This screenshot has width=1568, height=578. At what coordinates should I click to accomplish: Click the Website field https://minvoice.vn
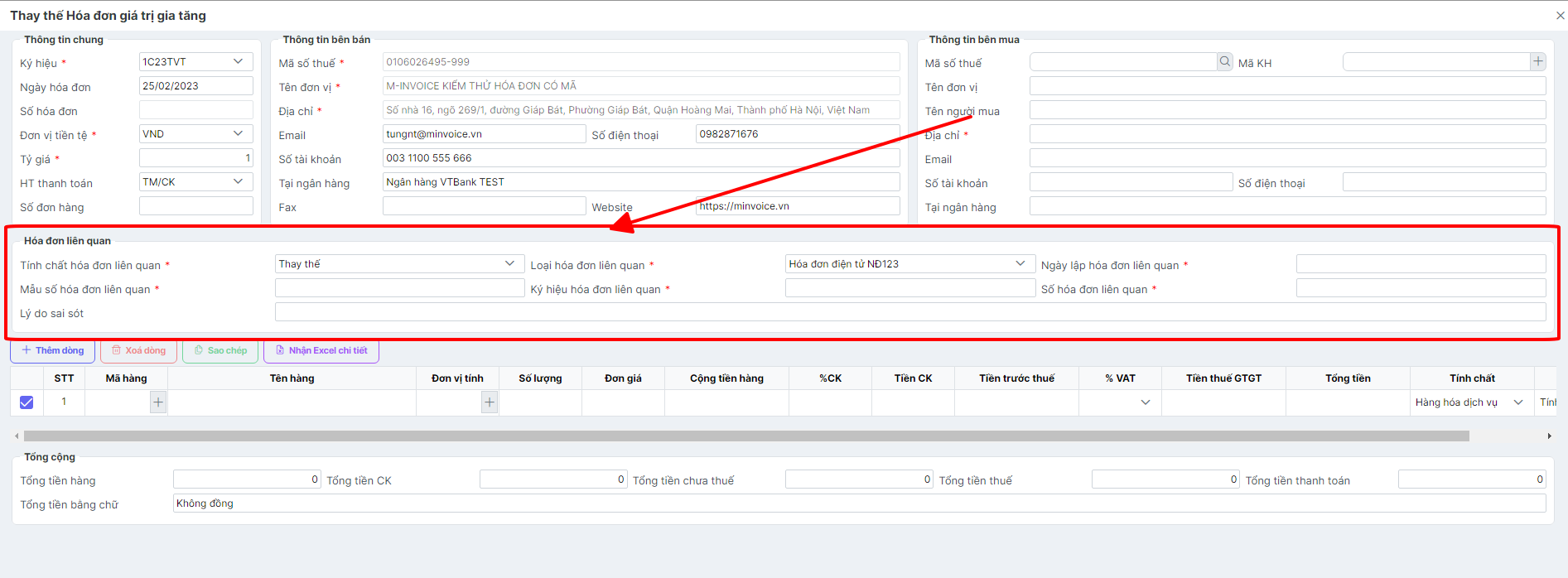(x=798, y=206)
